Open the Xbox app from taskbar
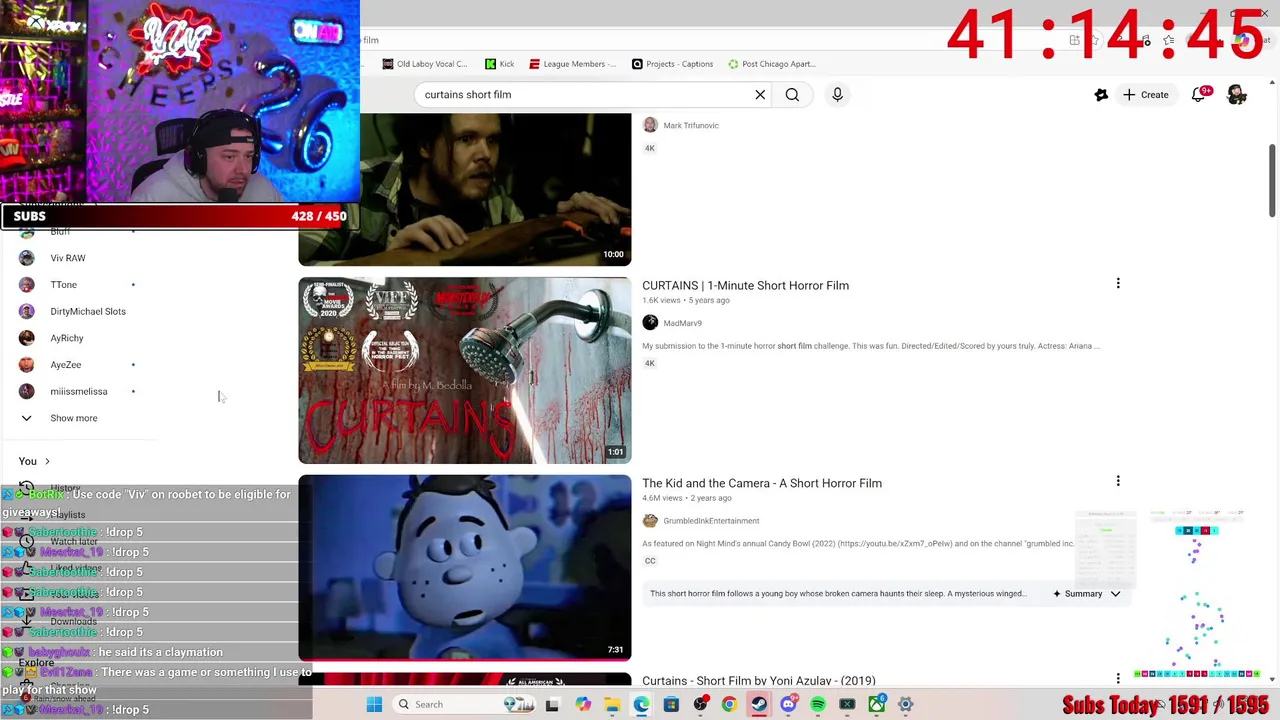The height and width of the screenshot is (720, 1280). click(x=877, y=705)
